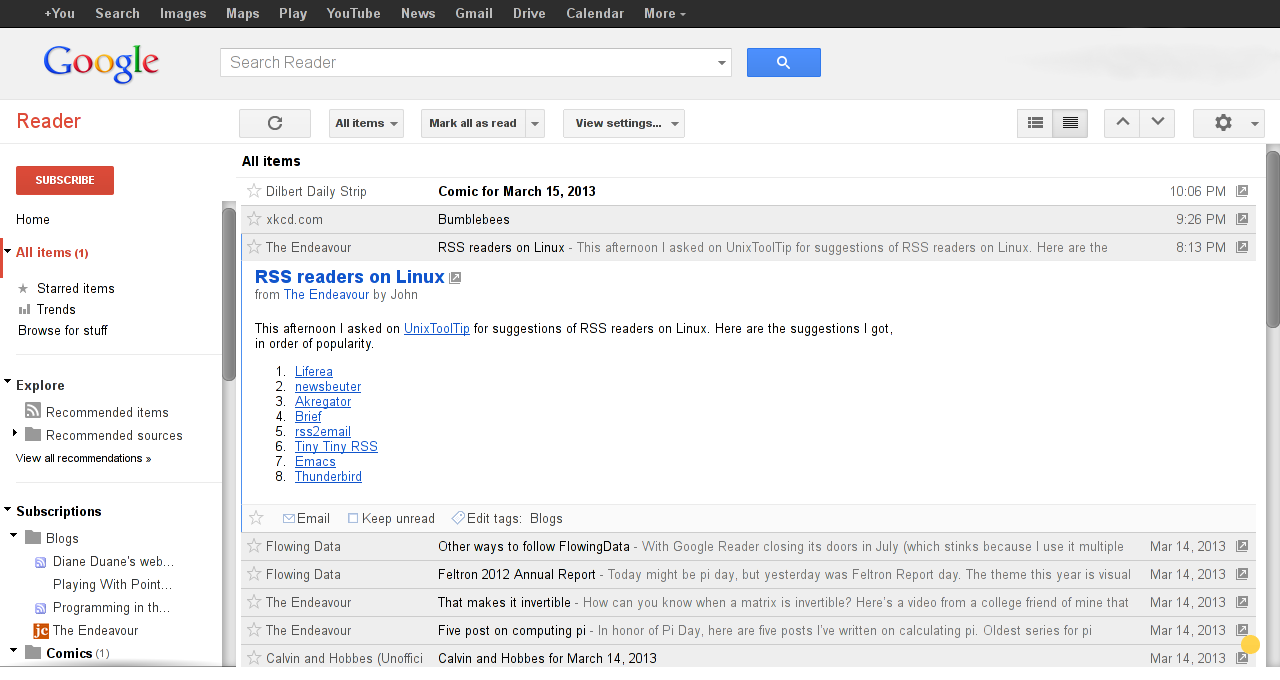Click the Programming in th... feed icon
This screenshot has width=1280, height=680.
(41, 608)
